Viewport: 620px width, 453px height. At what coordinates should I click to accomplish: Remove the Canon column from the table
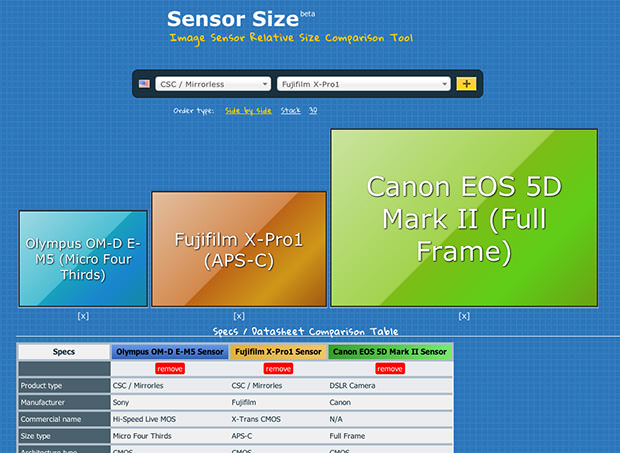tap(390, 369)
